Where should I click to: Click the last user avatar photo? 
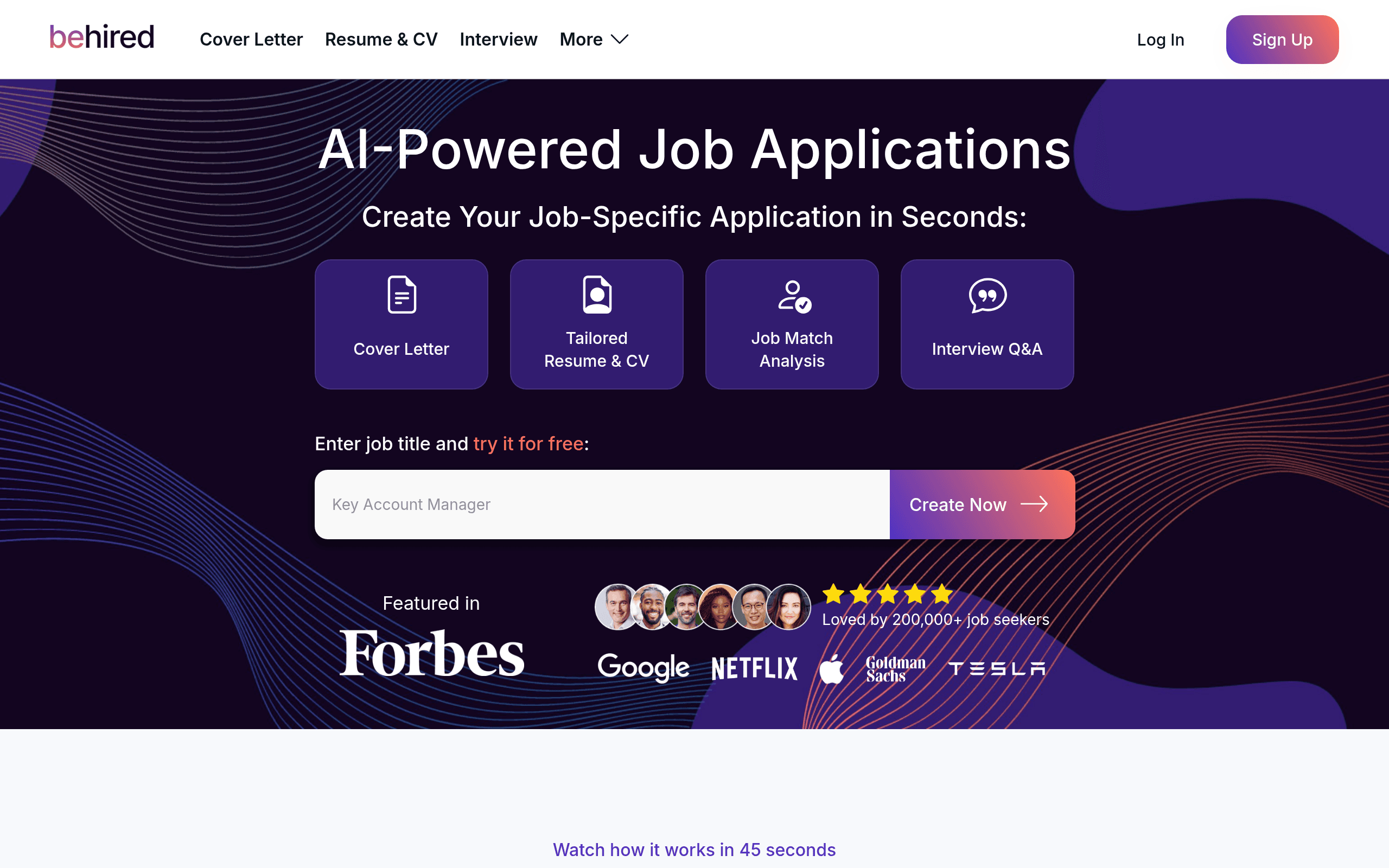788,607
